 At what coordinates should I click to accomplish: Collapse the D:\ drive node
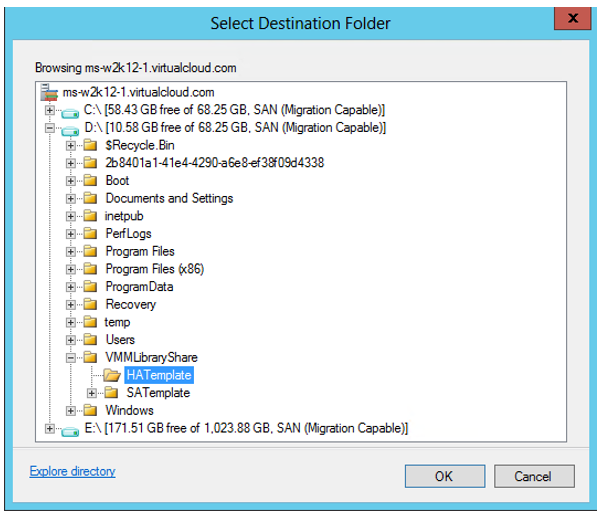pyautogui.click(x=49, y=128)
